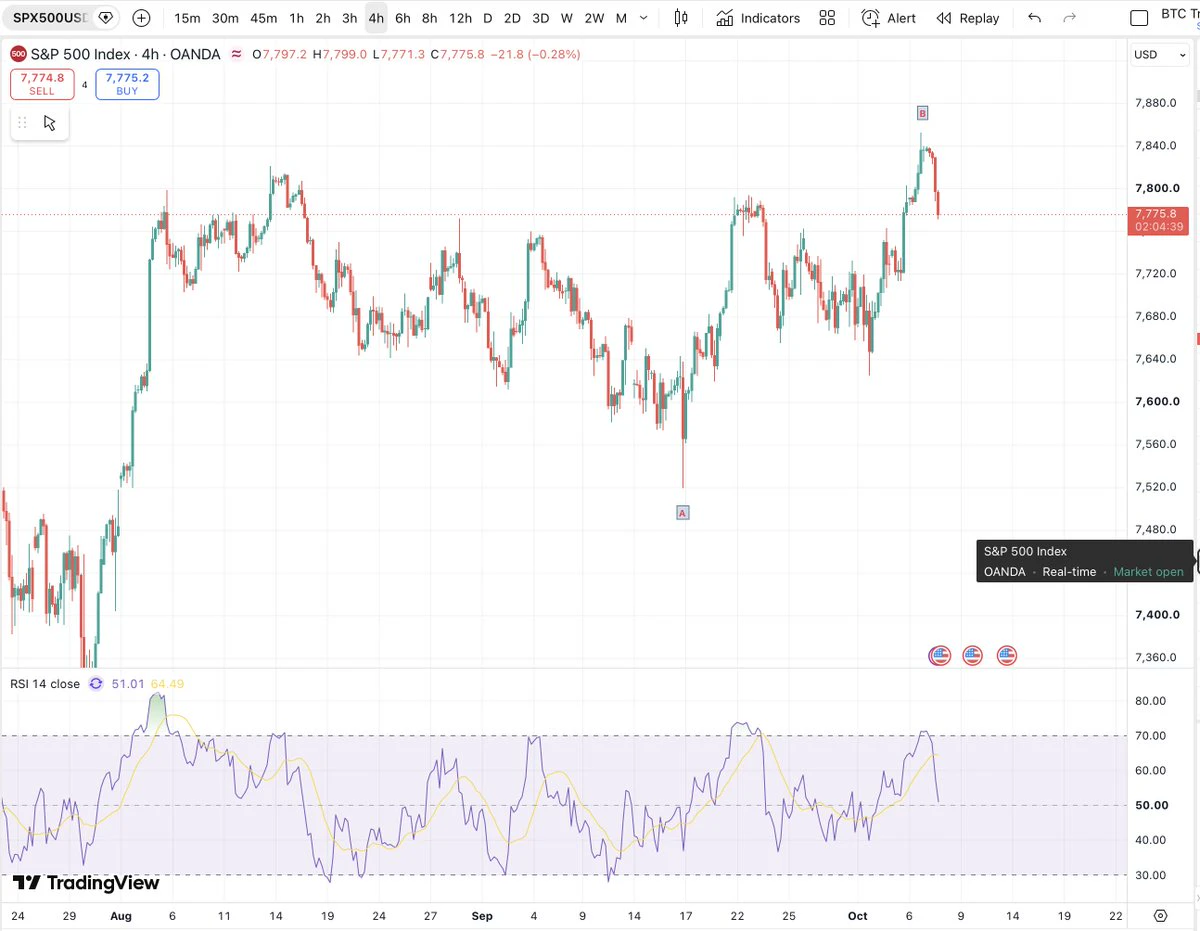Click the RSI value 51.01

(x=128, y=684)
